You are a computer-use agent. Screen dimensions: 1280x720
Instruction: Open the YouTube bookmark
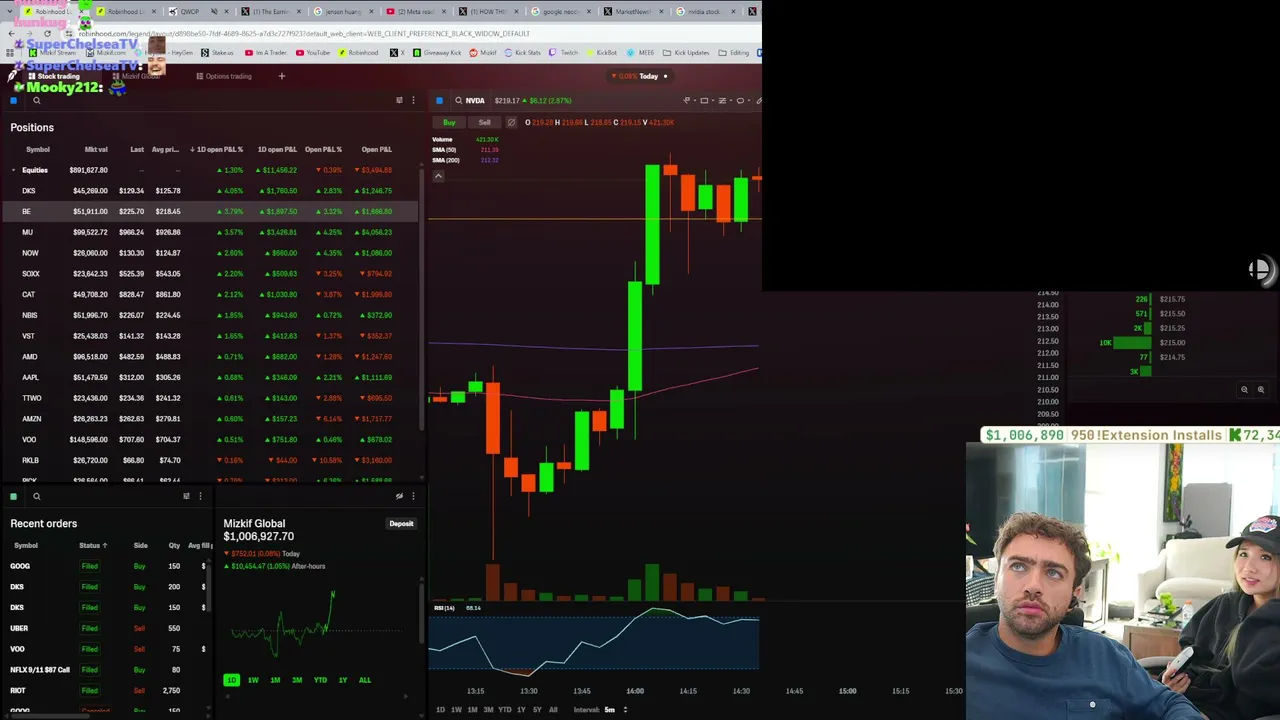pyautogui.click(x=312, y=53)
